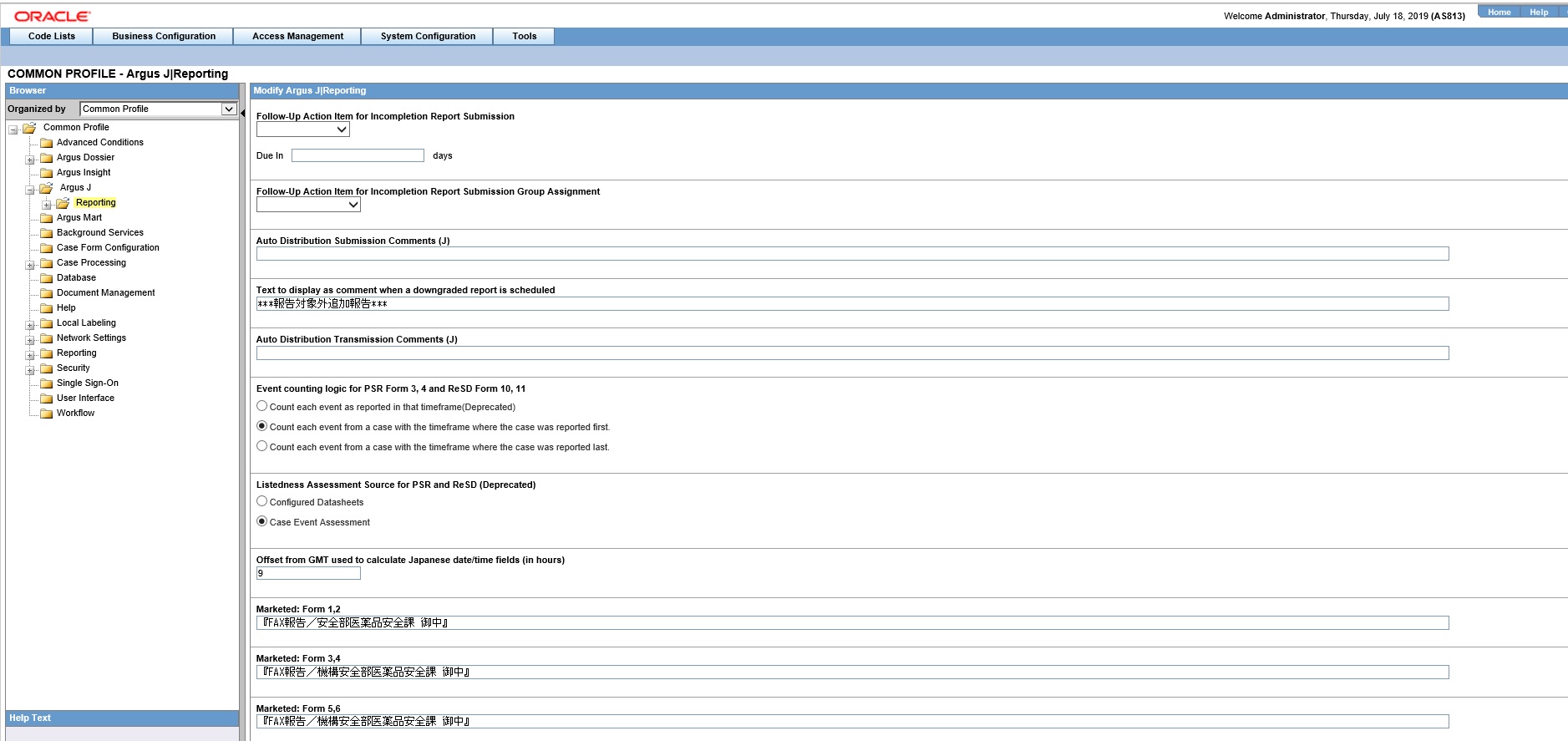Viewport: 1568px width, 741px height.
Task: Open the Access Management menu
Action: click(x=297, y=36)
